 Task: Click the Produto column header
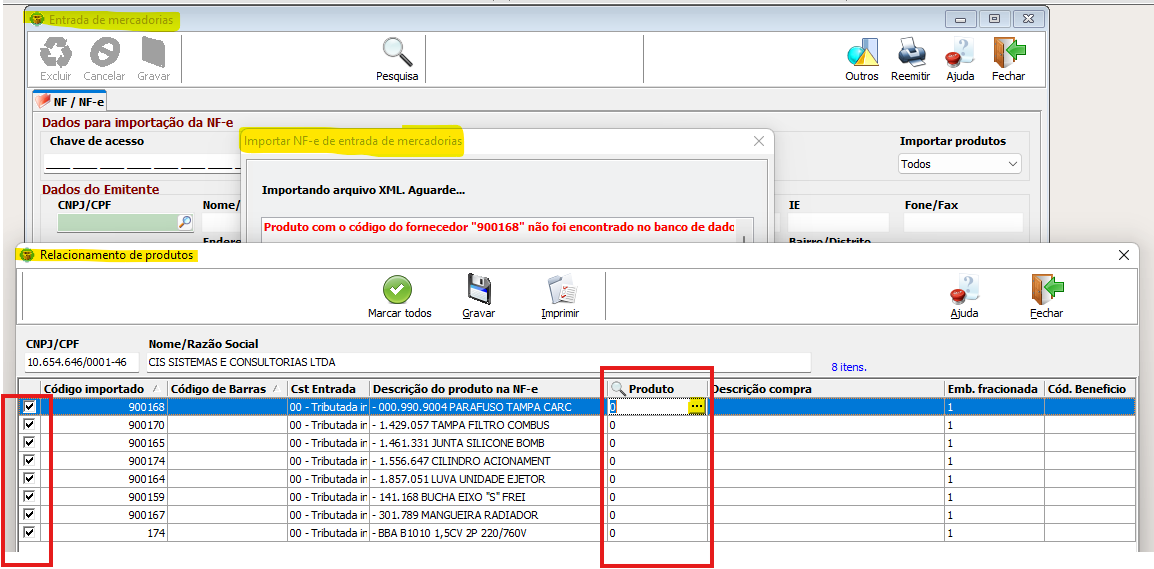pyautogui.click(x=657, y=388)
